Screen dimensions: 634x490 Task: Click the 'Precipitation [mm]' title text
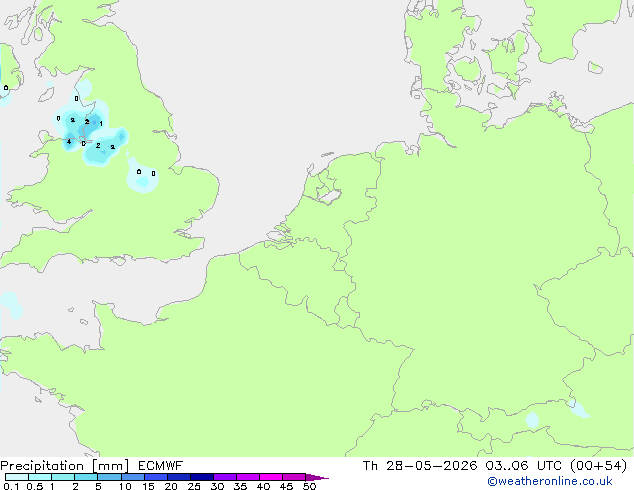(65, 466)
